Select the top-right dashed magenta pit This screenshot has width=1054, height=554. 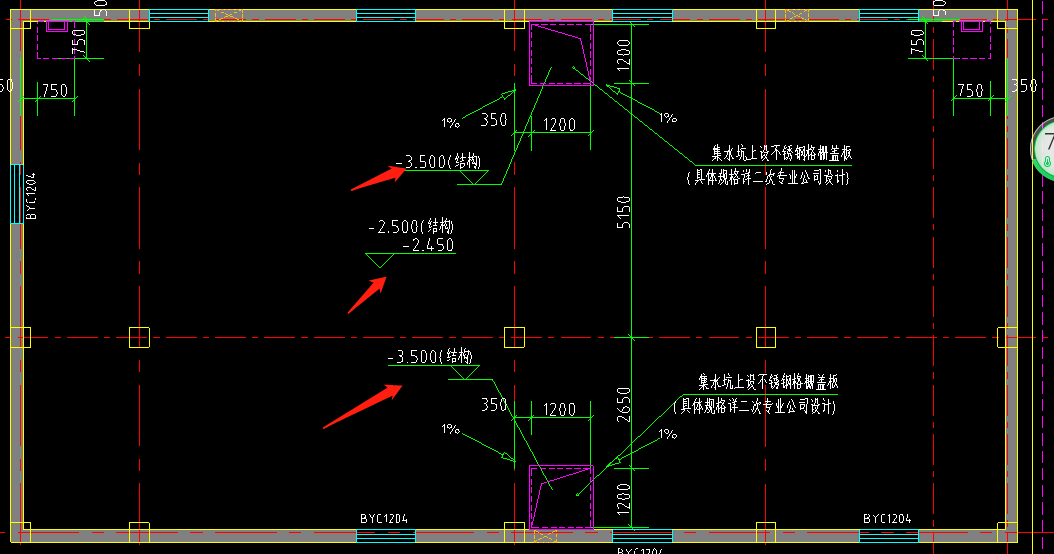[972, 39]
